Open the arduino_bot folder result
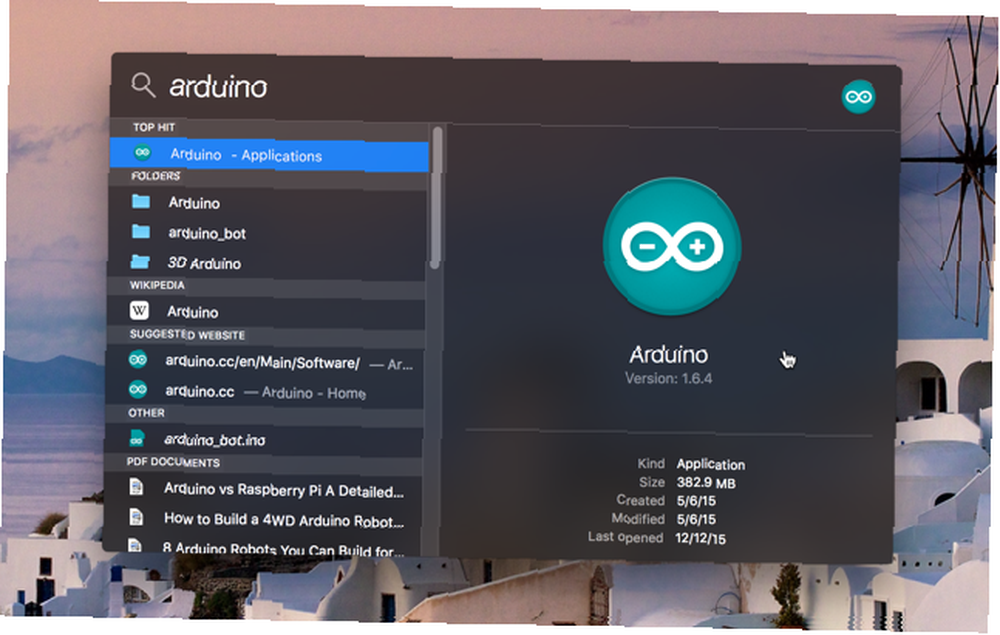 pyautogui.click(x=267, y=233)
